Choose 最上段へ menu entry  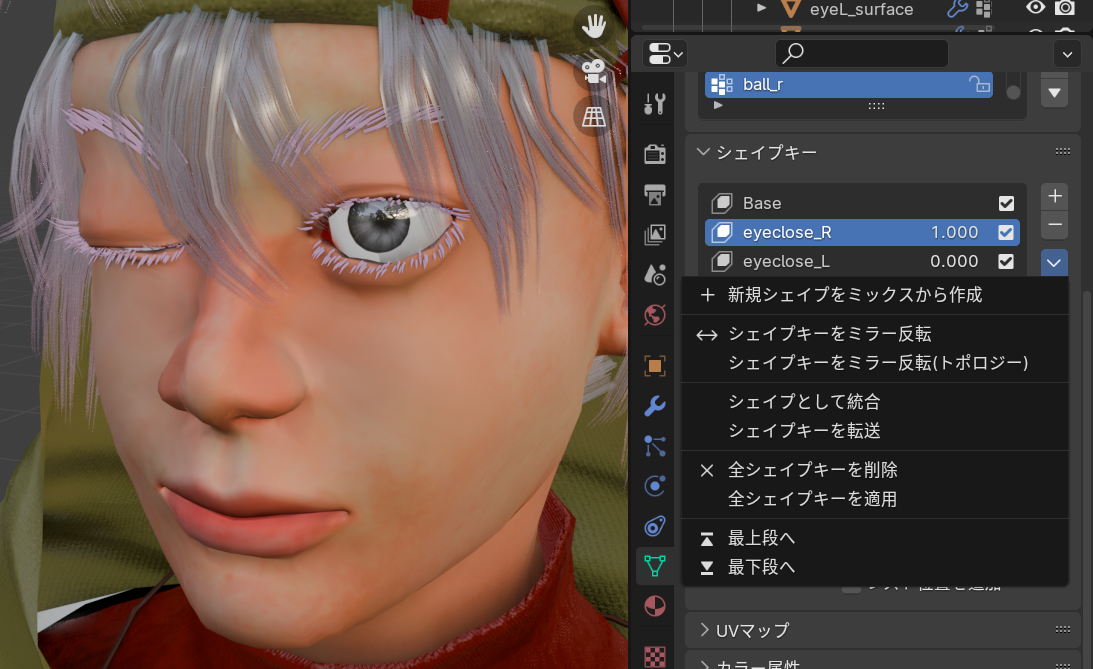(875, 538)
